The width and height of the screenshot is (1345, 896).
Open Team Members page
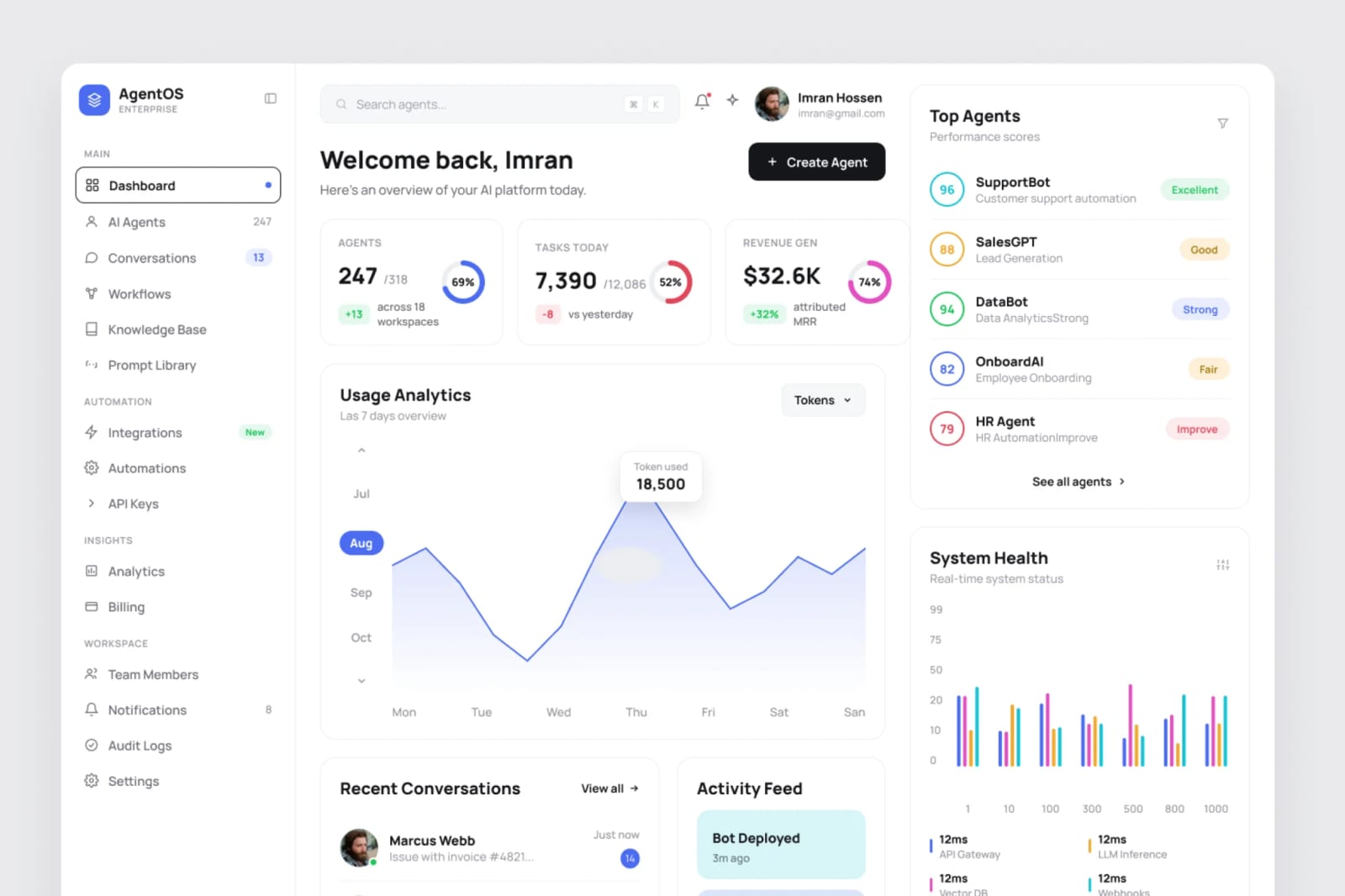(x=178, y=674)
